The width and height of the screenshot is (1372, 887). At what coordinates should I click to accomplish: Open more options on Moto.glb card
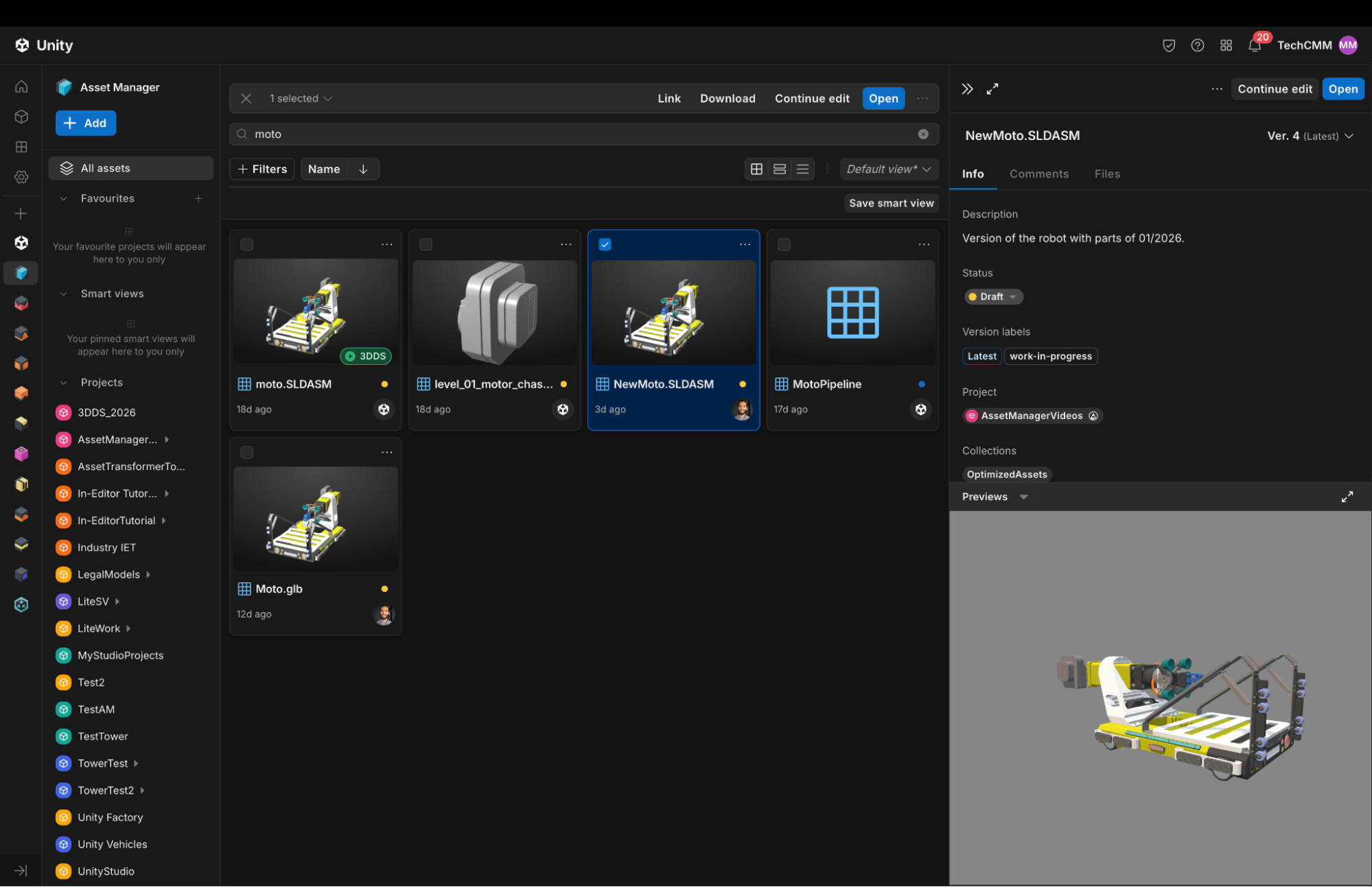click(x=387, y=453)
